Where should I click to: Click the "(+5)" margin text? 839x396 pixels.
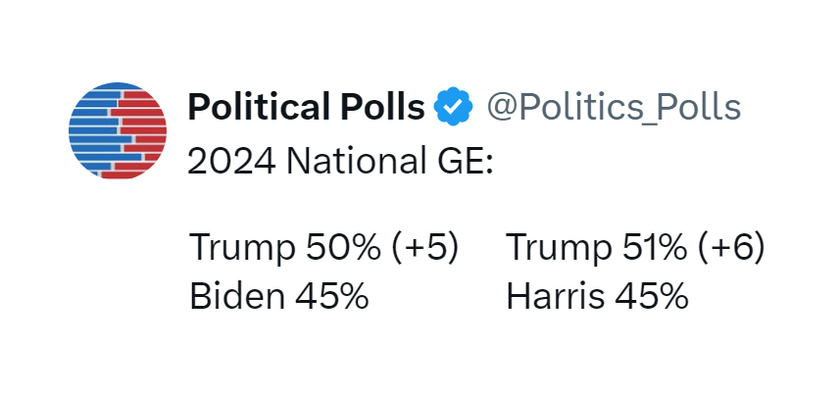coord(425,248)
